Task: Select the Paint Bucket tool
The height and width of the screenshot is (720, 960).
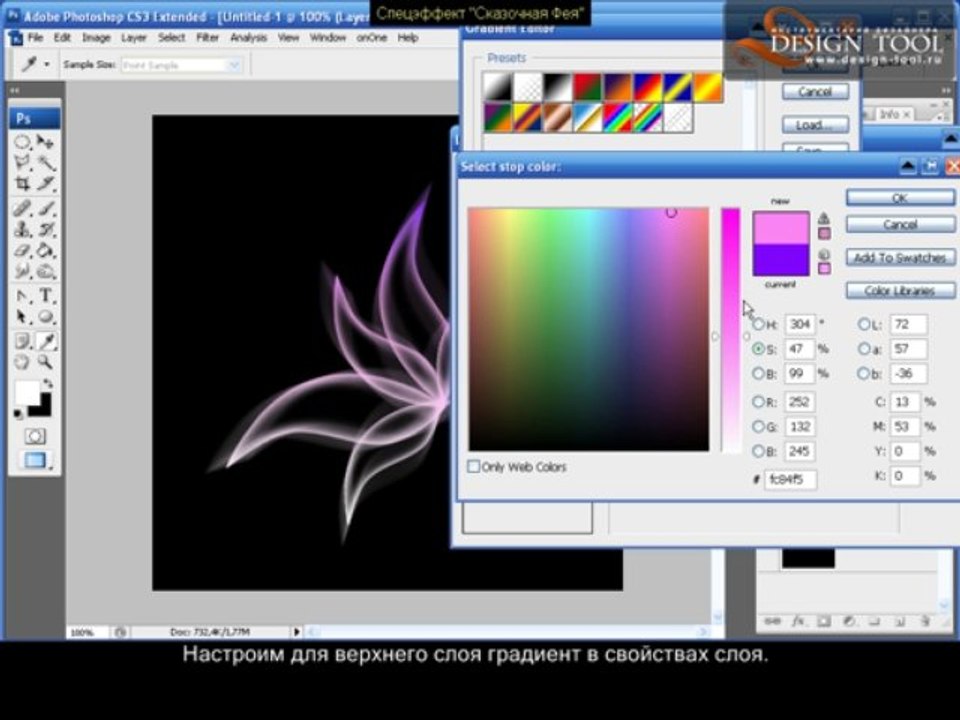Action: click(46, 250)
